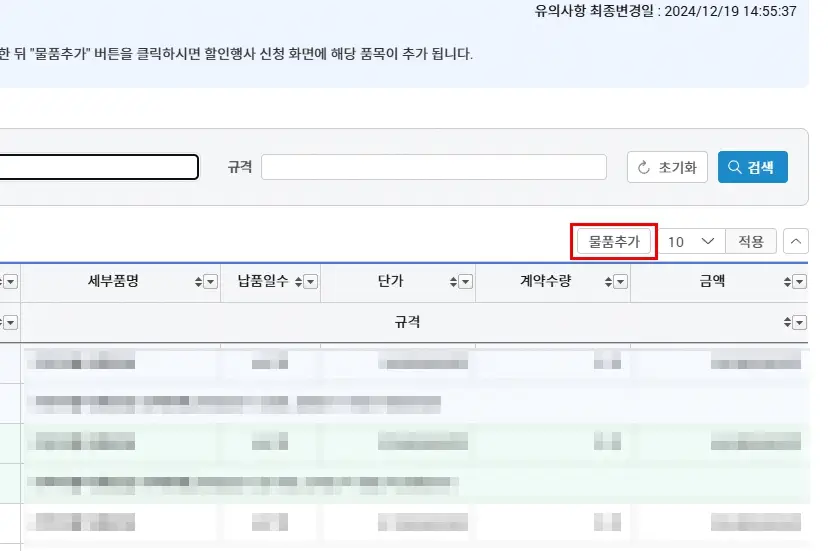Sort by the 계약수량 column sort arrows
The width and height of the screenshot is (828, 551).
609,283
